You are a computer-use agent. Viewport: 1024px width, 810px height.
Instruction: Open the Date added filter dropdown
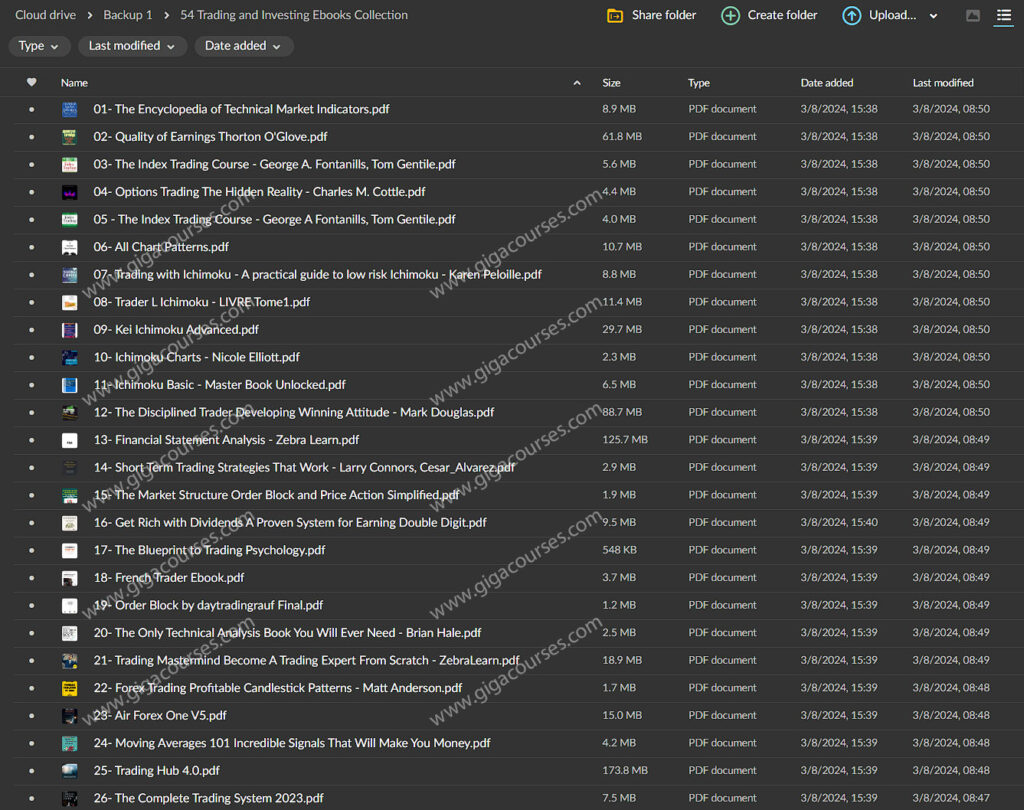(x=243, y=46)
